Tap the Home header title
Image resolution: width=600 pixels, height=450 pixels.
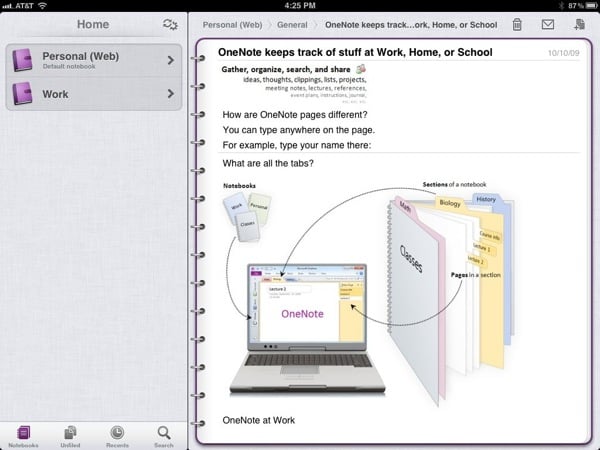(93, 24)
